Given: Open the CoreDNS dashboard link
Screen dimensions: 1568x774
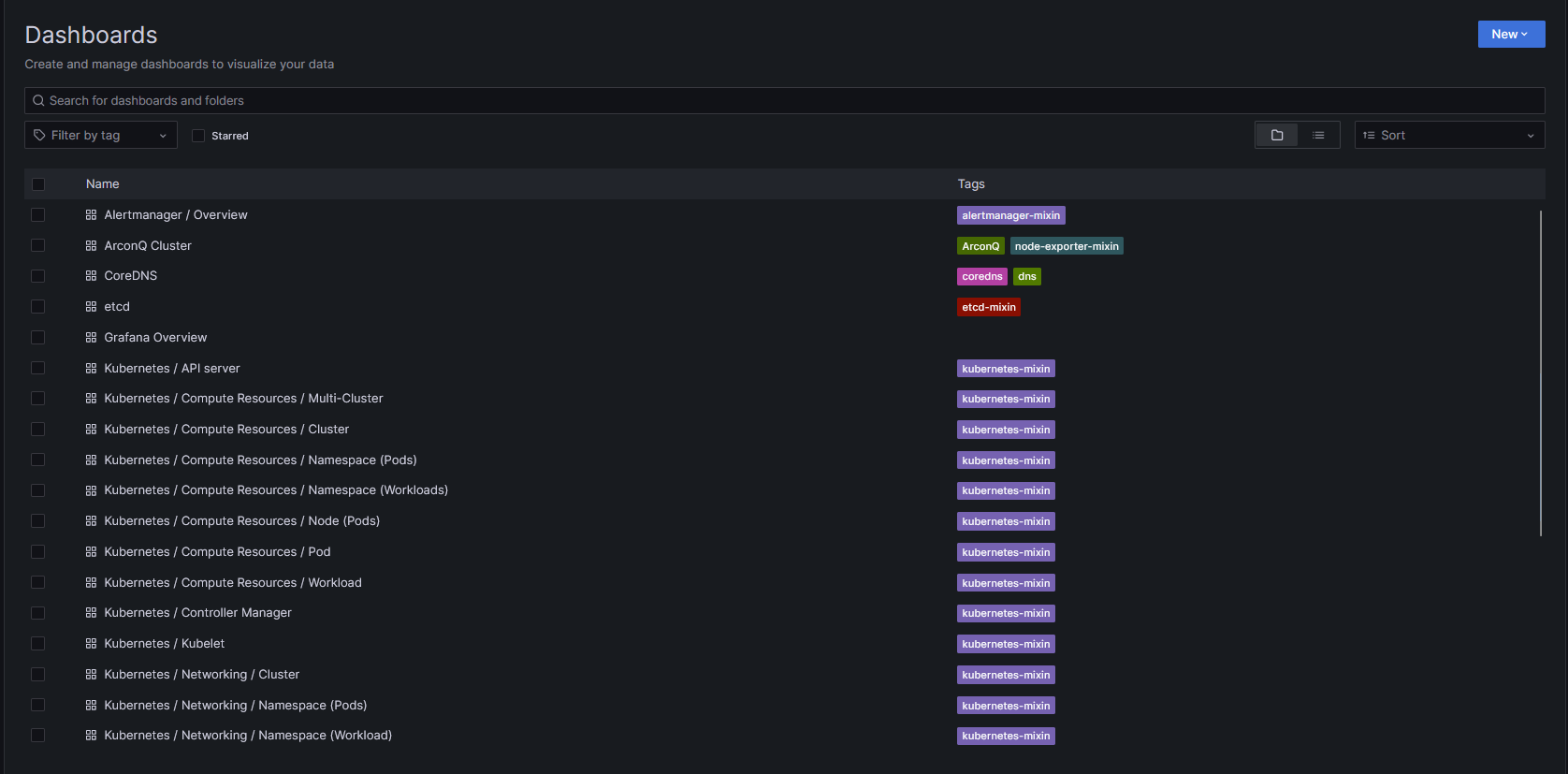Looking at the screenshot, I should pos(131,276).
